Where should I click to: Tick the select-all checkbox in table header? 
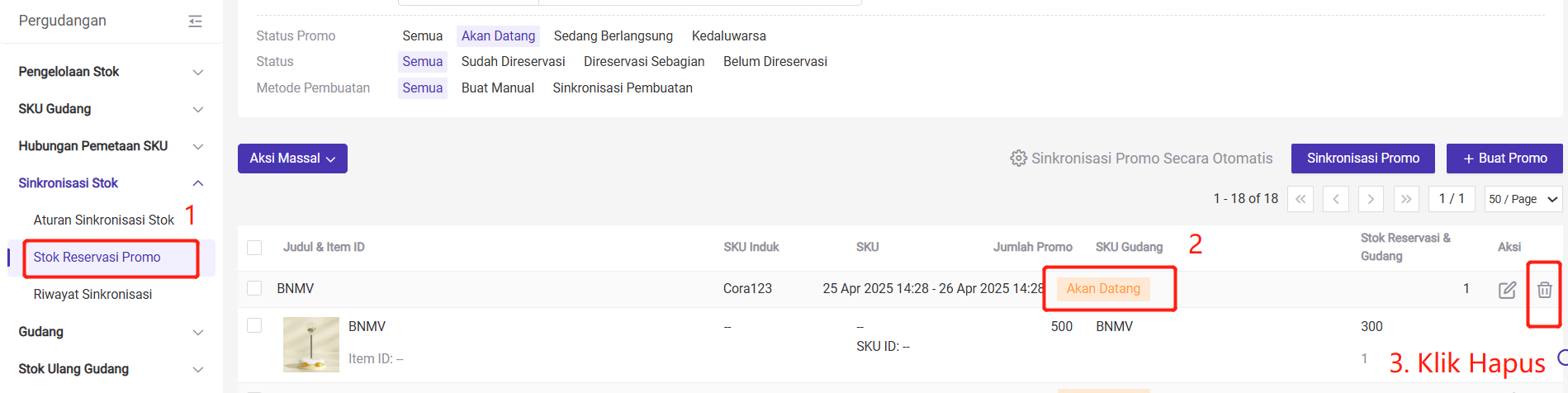[x=254, y=248]
